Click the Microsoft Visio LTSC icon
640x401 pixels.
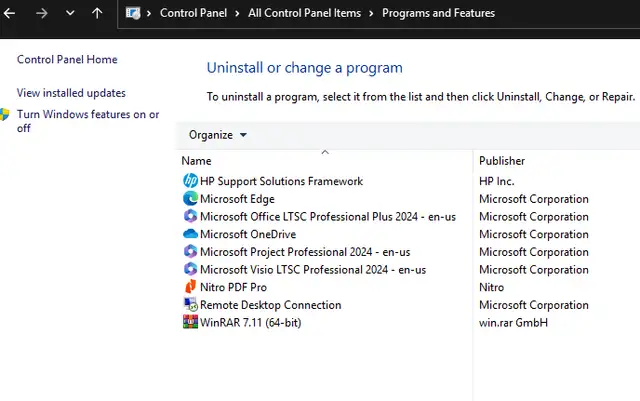pyautogui.click(x=190, y=270)
